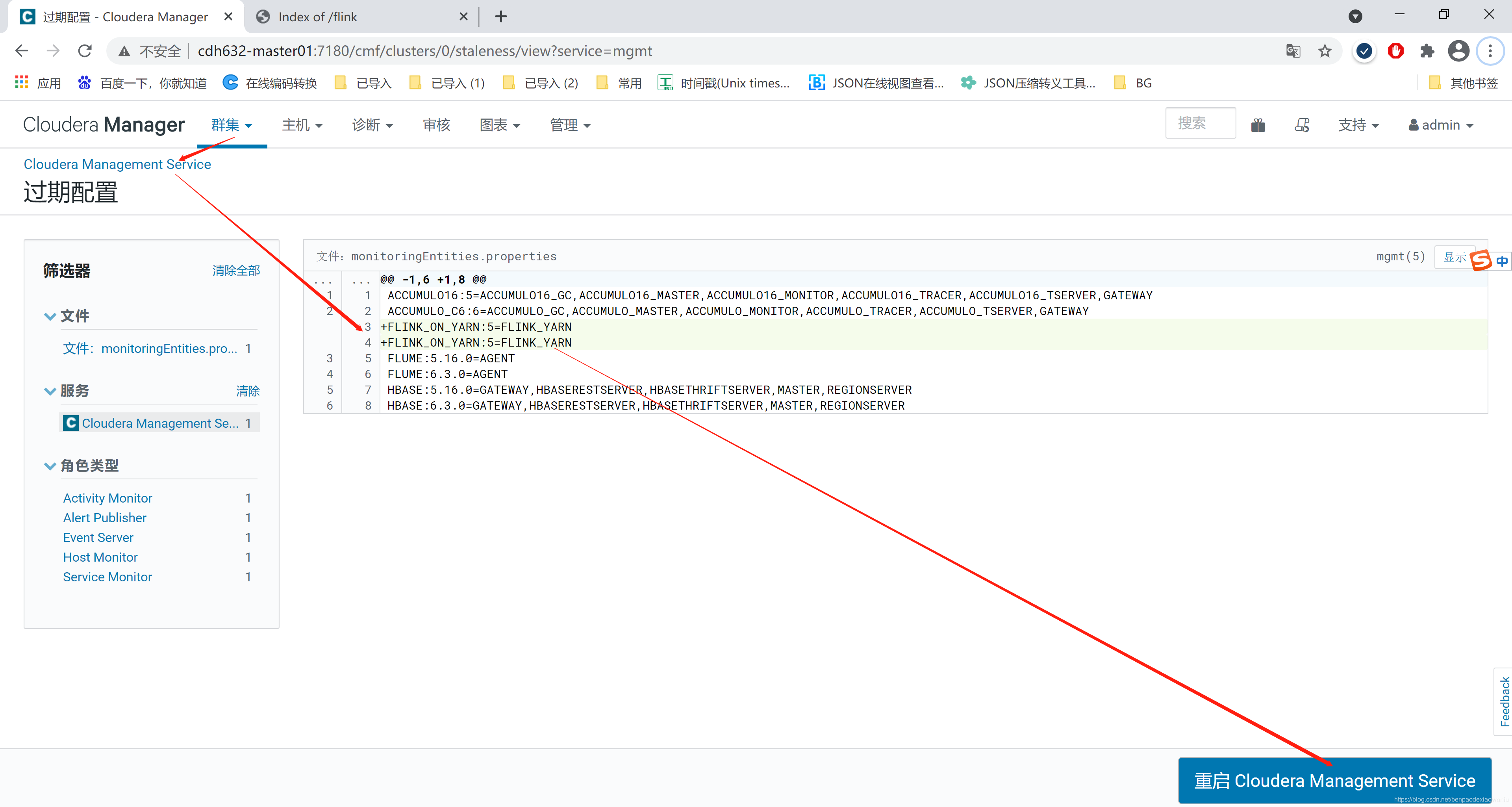Focus the 搜索 search field
Image resolution: width=1512 pixels, height=807 pixels.
1200,123
